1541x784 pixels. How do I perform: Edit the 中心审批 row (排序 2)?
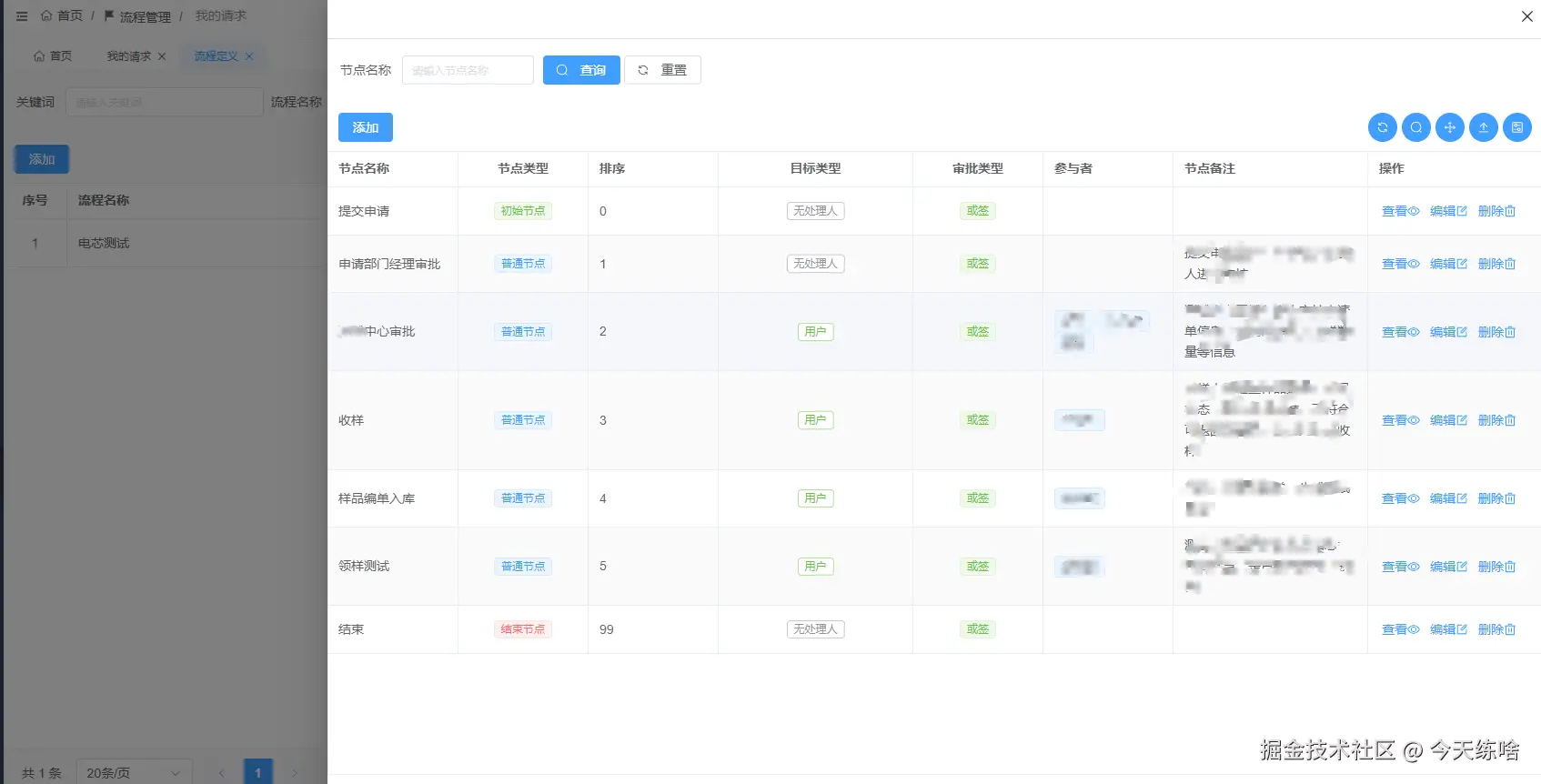[1448, 332]
